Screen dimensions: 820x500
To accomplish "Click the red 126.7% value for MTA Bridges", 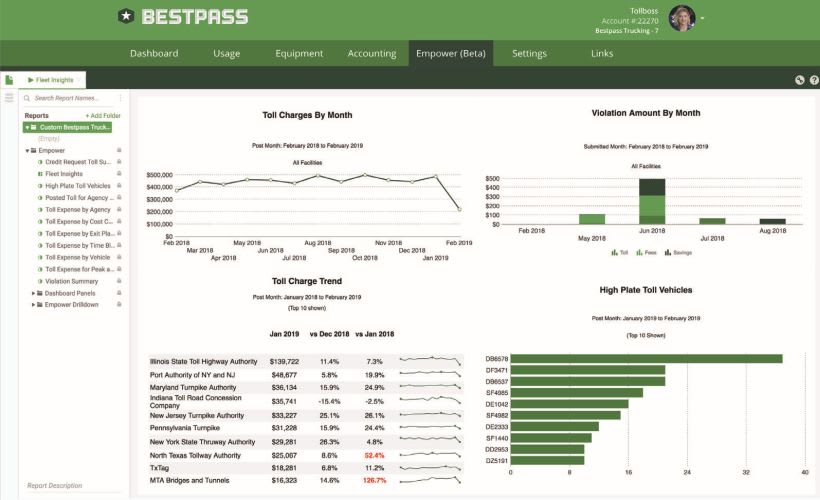I will point(374,480).
